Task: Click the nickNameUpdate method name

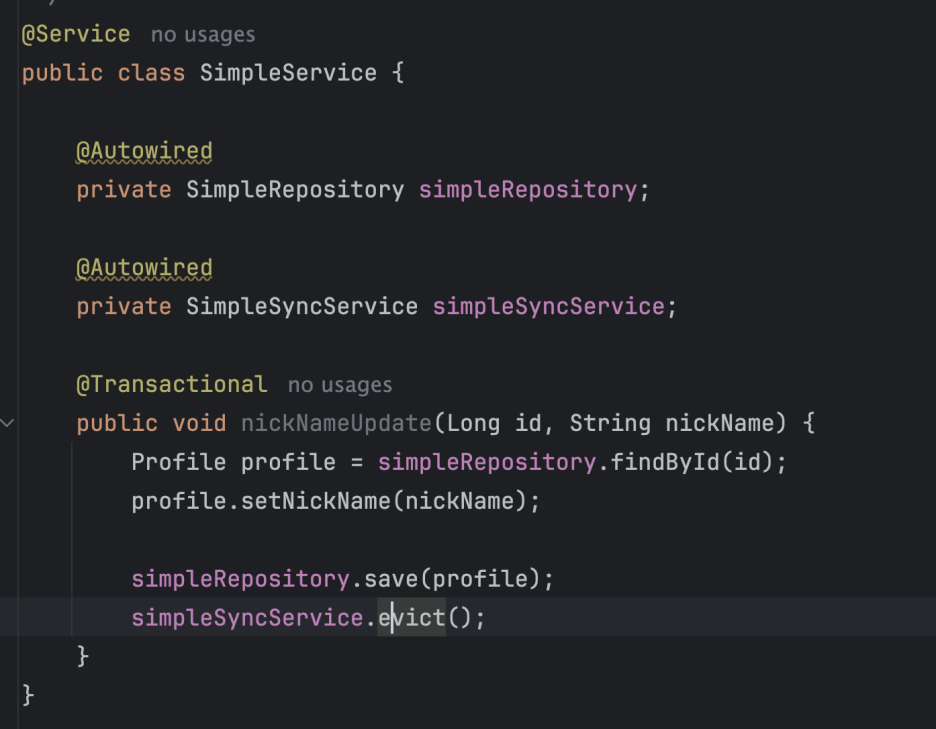Action: [x=336, y=423]
